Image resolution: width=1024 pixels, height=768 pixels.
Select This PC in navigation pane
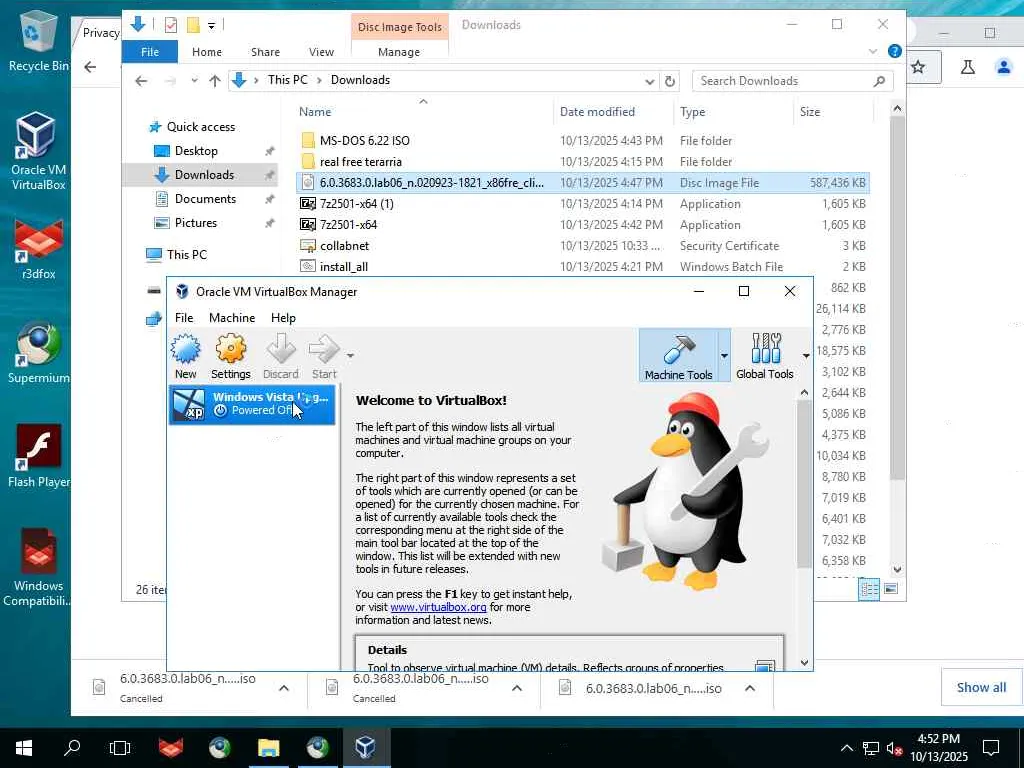pos(187,255)
